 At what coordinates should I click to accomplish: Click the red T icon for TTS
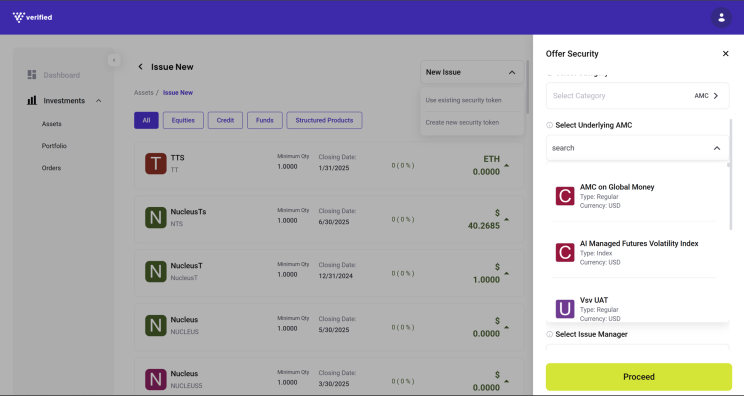156,164
